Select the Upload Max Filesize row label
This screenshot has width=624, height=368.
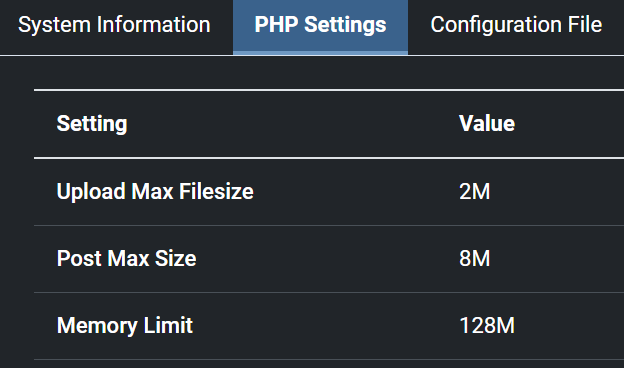(x=155, y=191)
